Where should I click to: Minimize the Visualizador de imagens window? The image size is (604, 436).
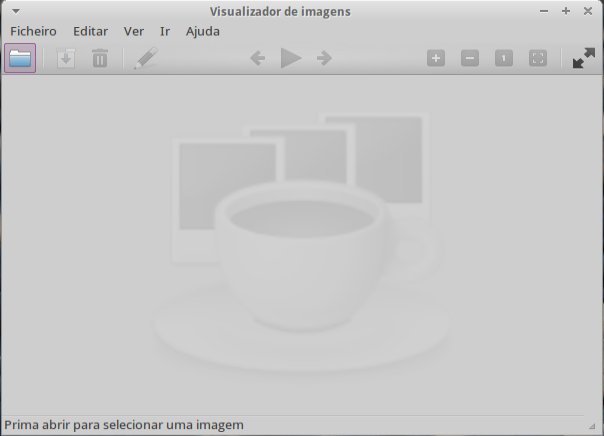[544, 11]
